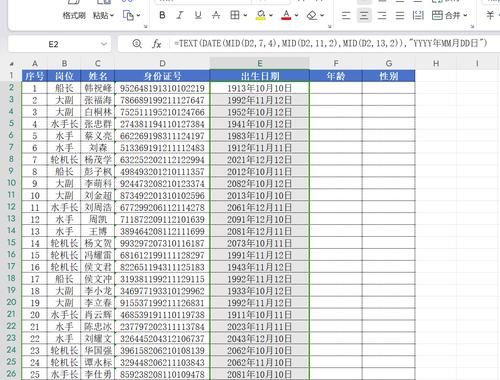Image resolution: width=500 pixels, height=380 pixels.
Task: Click the 出生日期 header cell
Action: [x=260, y=76]
